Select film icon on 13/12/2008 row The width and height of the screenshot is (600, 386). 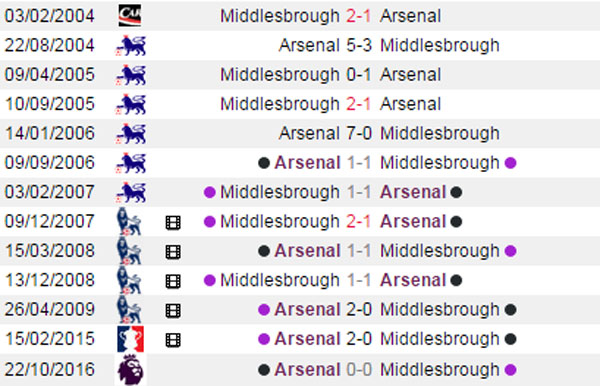pos(173,281)
